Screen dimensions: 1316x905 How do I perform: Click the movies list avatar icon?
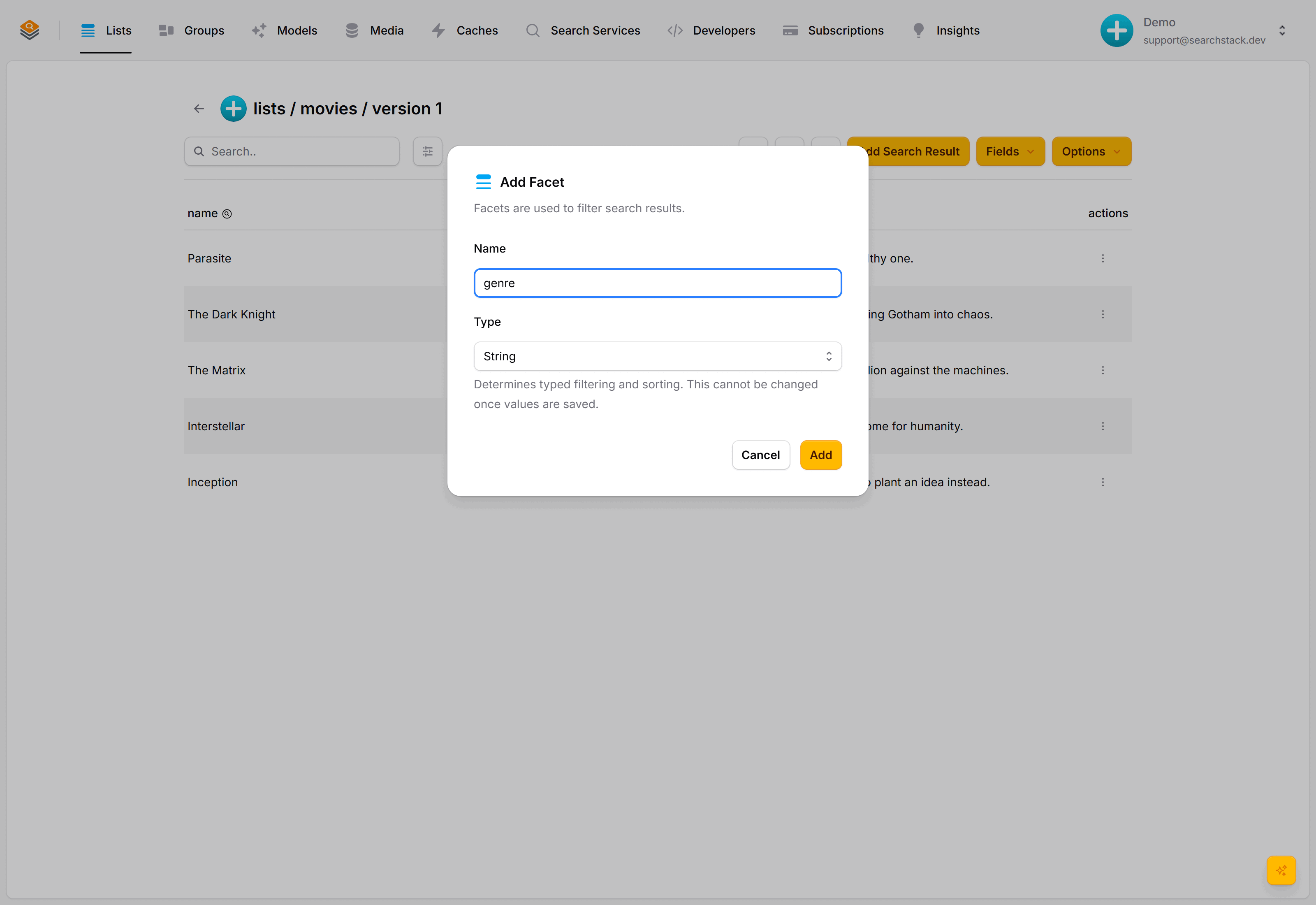tap(233, 108)
